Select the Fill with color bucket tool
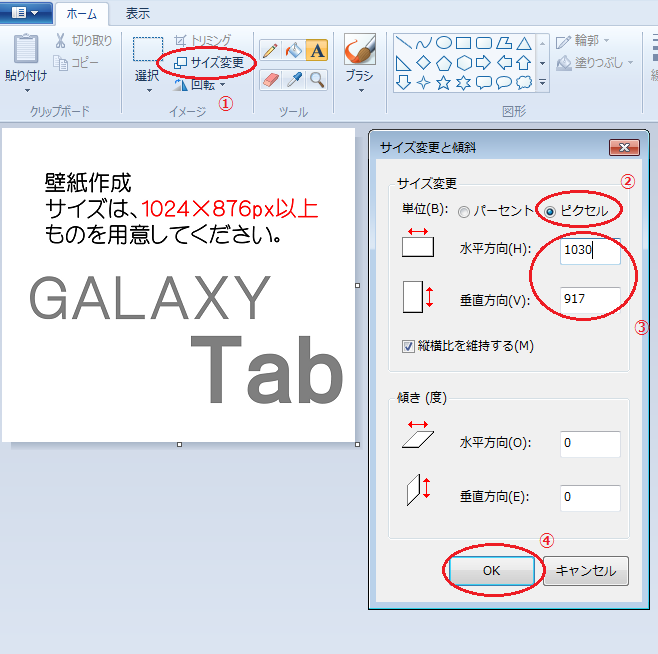Viewport: 658px width, 654px height. pyautogui.click(x=294, y=51)
